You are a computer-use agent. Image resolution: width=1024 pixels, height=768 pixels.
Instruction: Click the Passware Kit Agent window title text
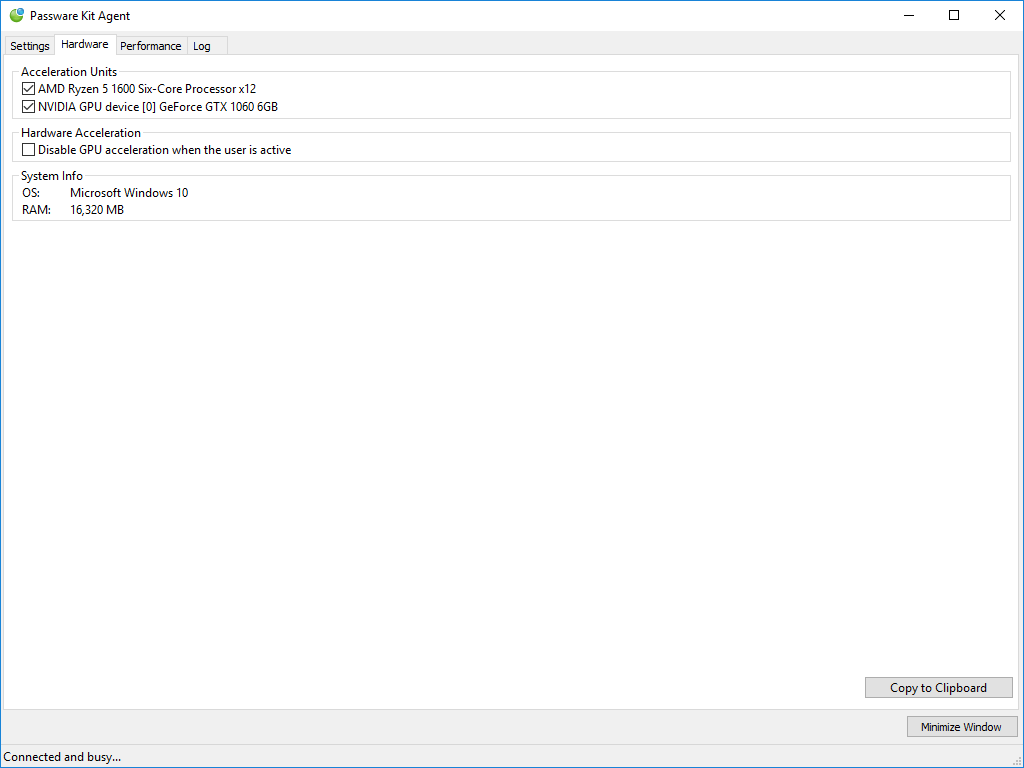(80, 16)
